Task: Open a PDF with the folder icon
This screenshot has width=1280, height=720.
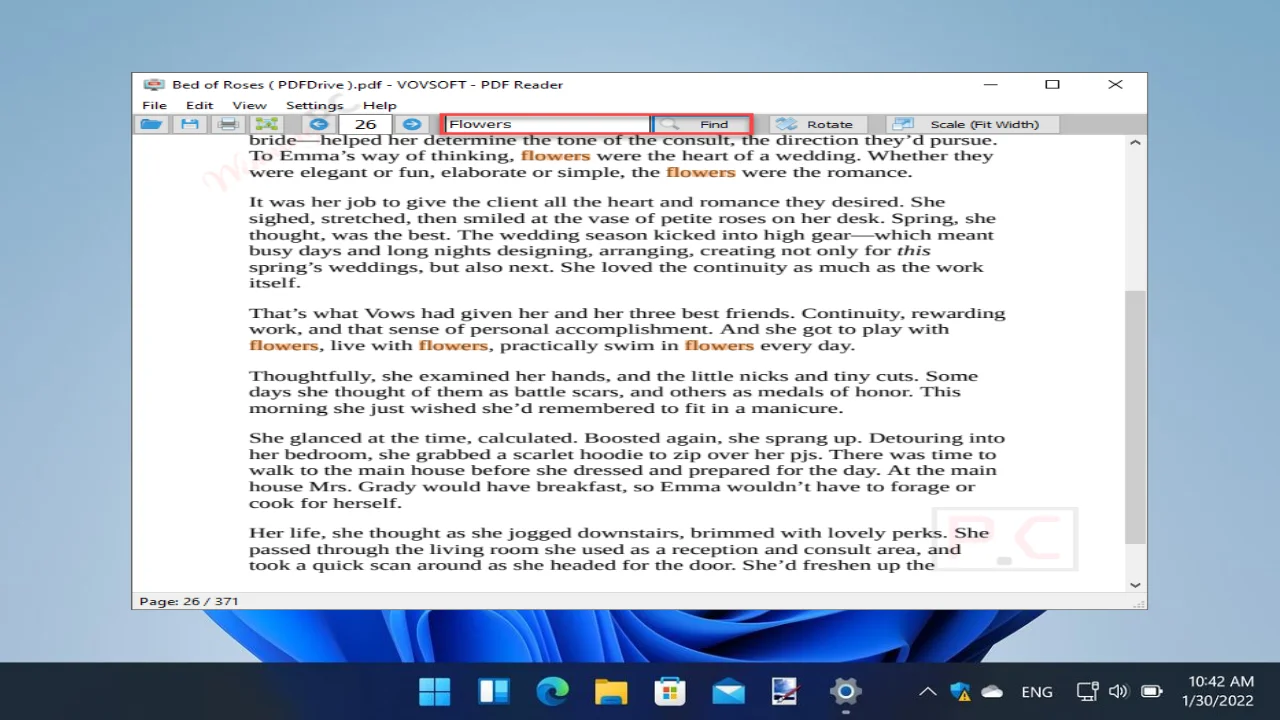Action: click(152, 124)
